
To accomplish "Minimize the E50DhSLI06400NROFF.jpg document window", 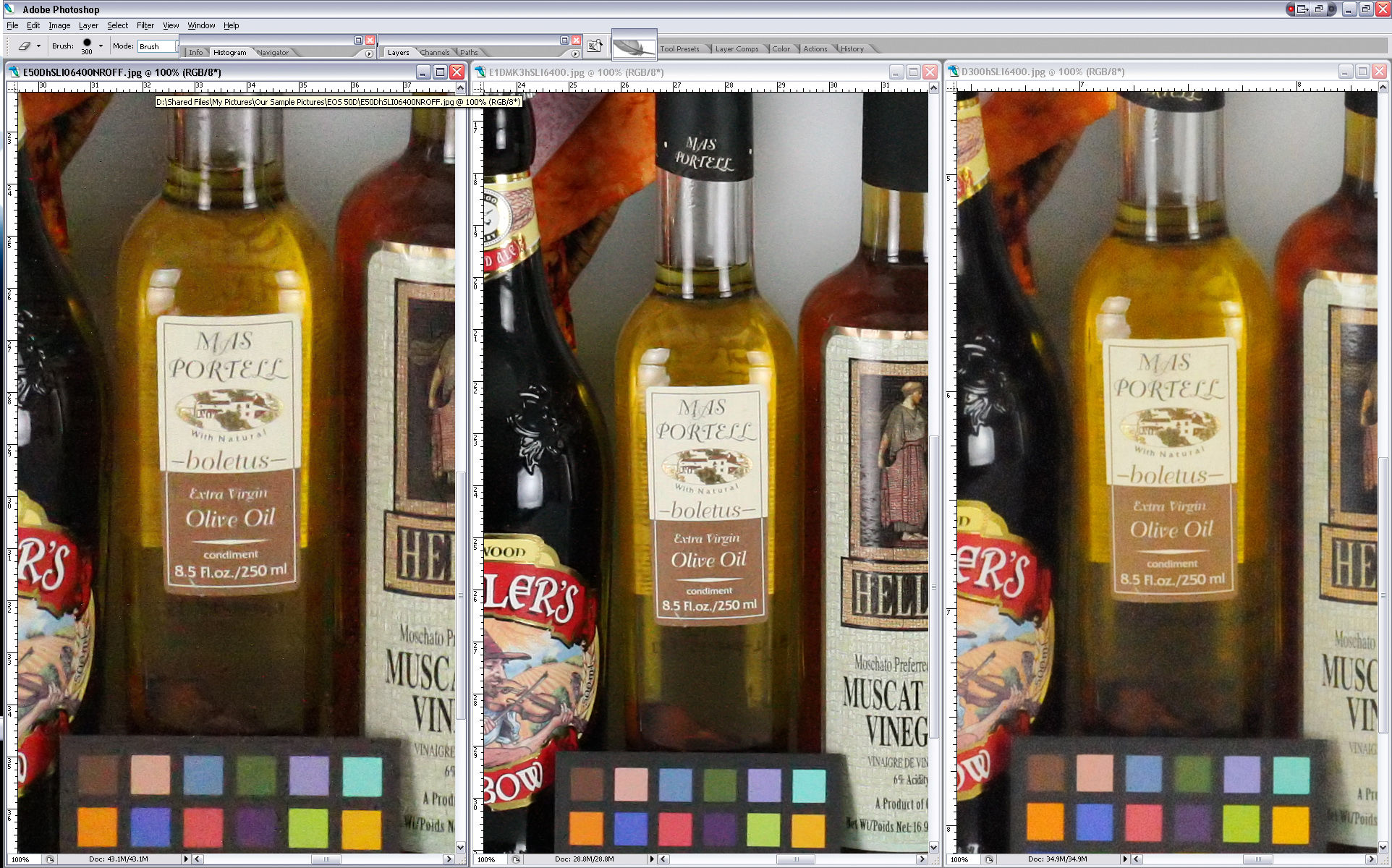I will [423, 72].
